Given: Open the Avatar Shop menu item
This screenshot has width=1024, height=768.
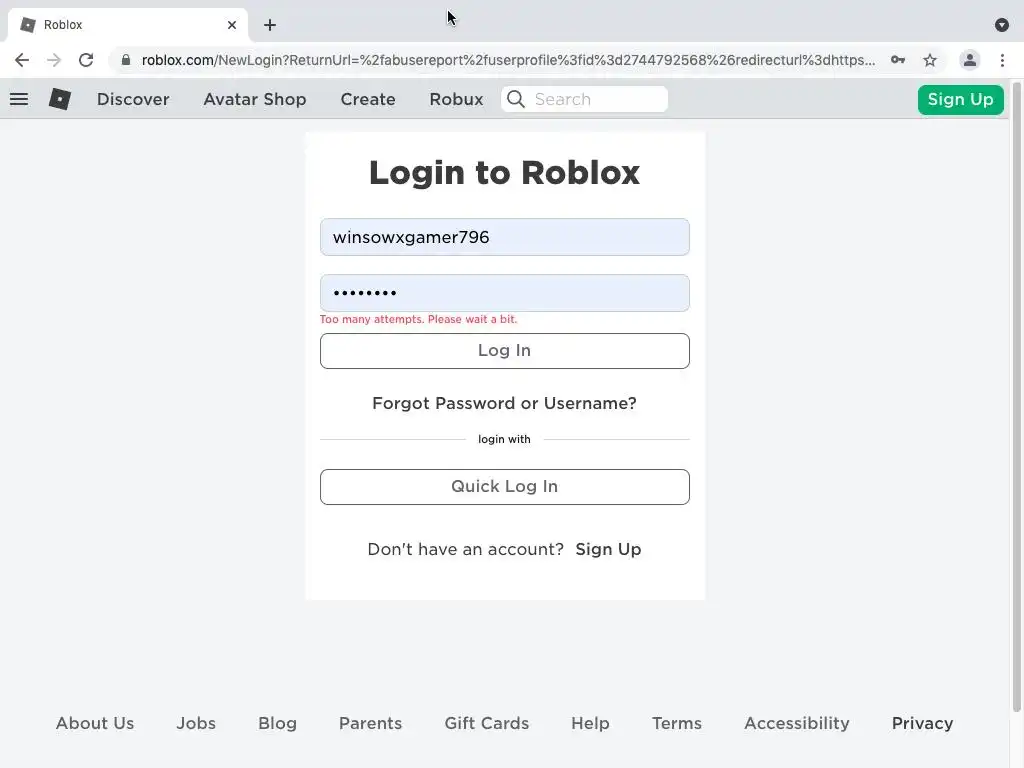Looking at the screenshot, I should (x=255, y=99).
